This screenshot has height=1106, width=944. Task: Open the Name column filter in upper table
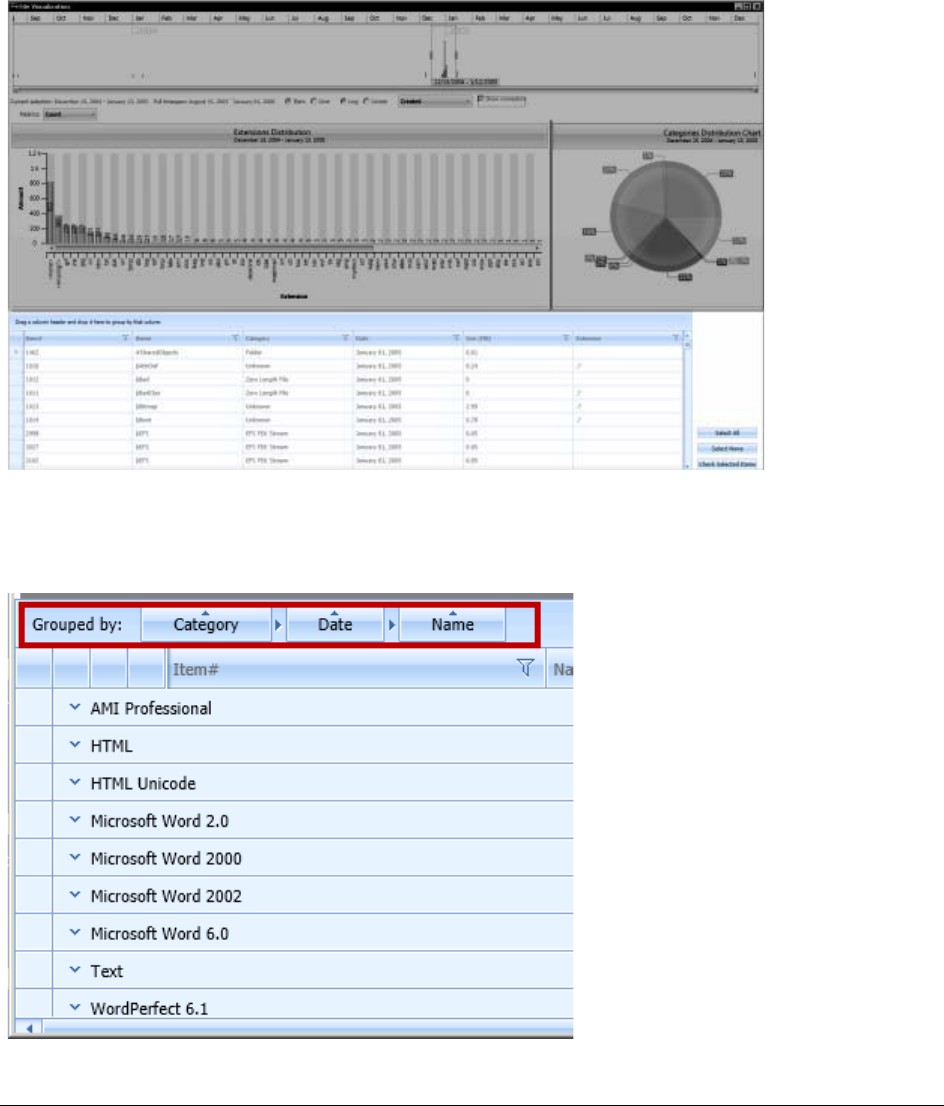[236, 339]
